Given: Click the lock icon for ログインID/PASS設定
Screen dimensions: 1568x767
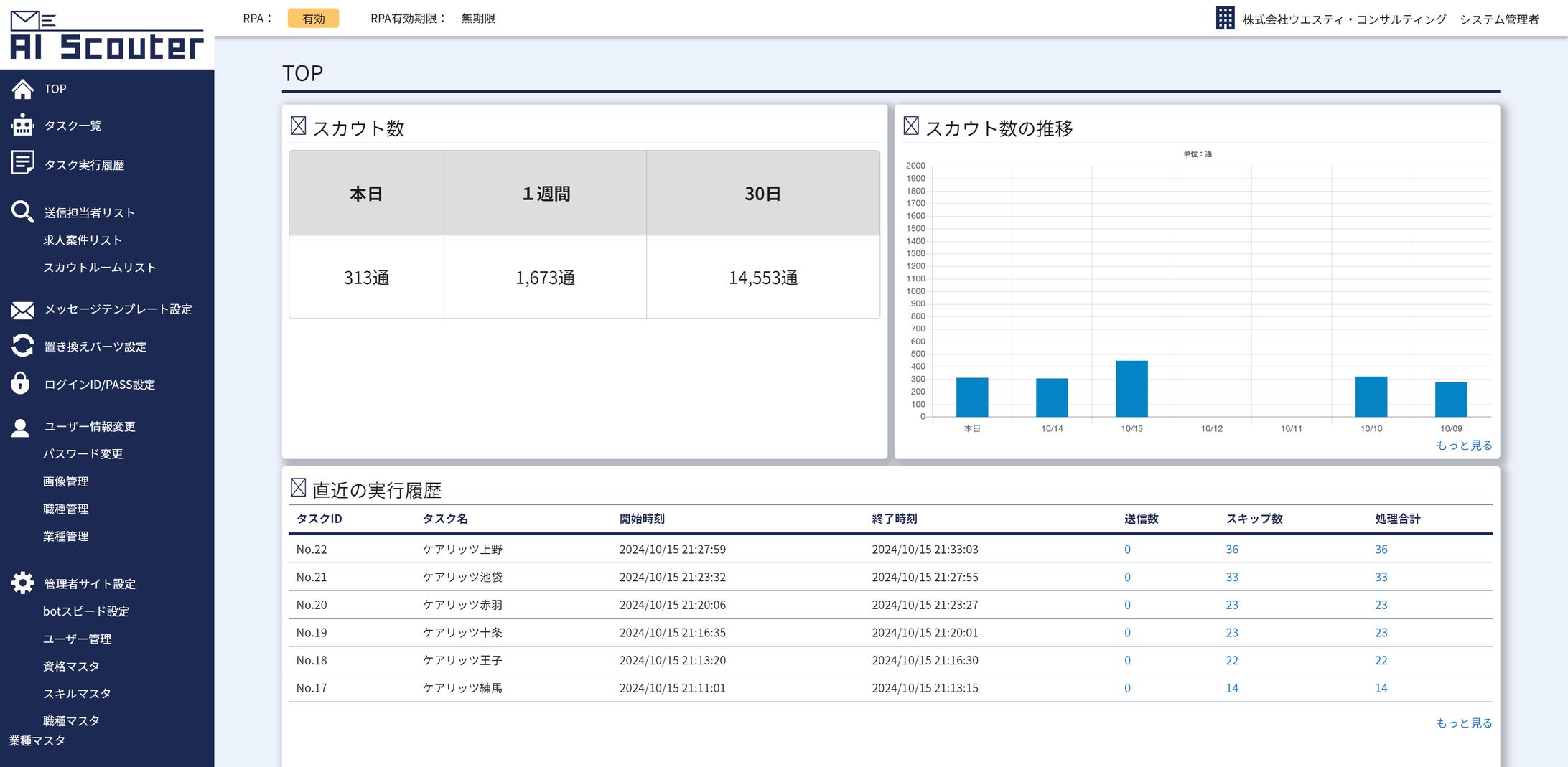Looking at the screenshot, I should click(x=21, y=383).
